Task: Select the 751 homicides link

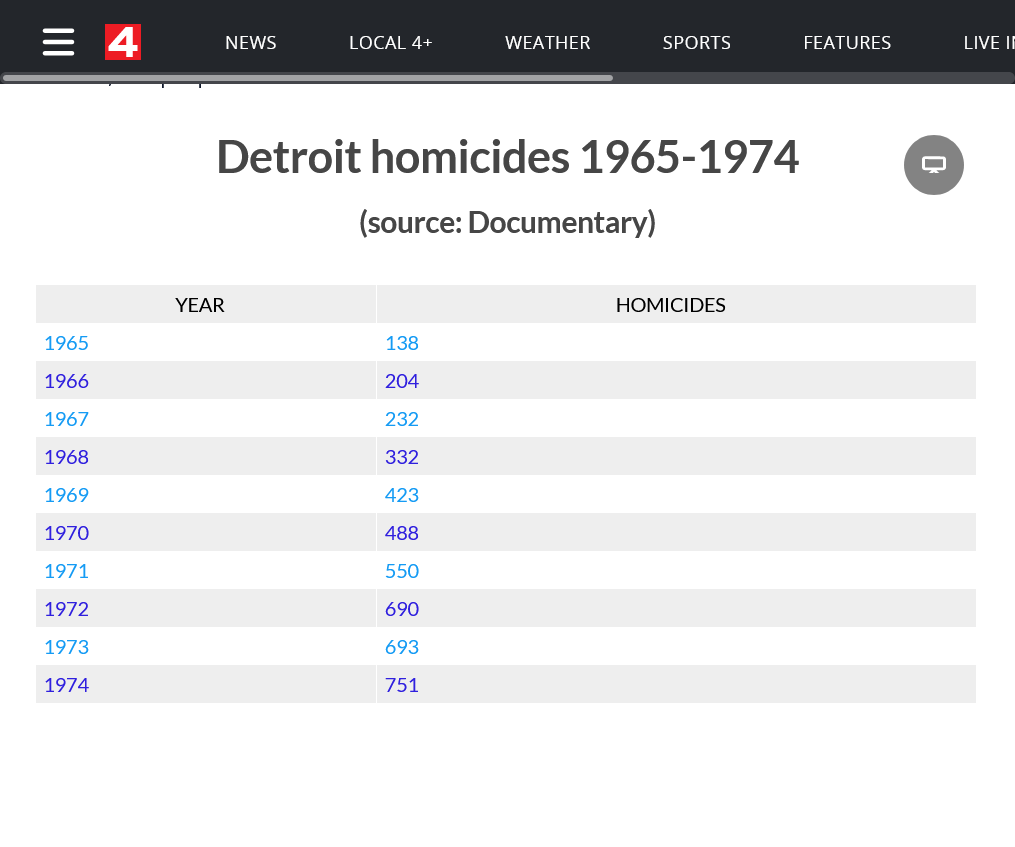Action: tap(401, 685)
